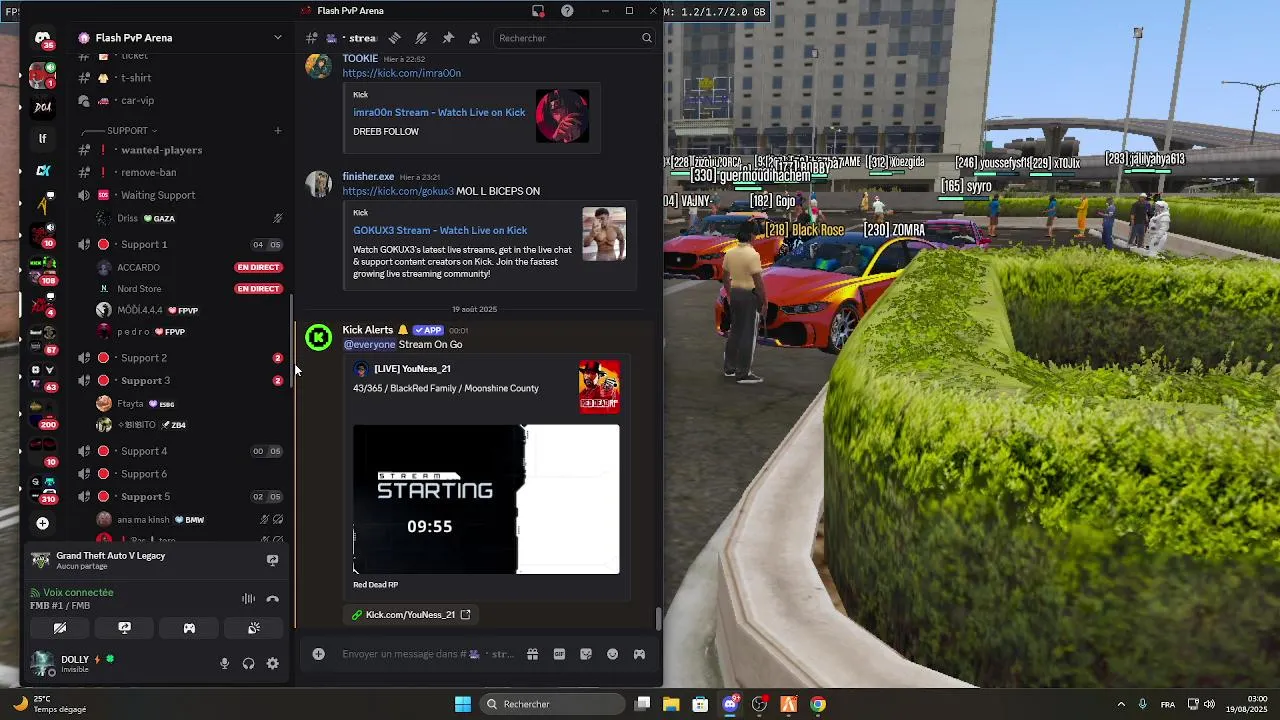This screenshot has height=720, width=1280.
Task: Open File Explorer from taskbar
Action: click(x=671, y=704)
